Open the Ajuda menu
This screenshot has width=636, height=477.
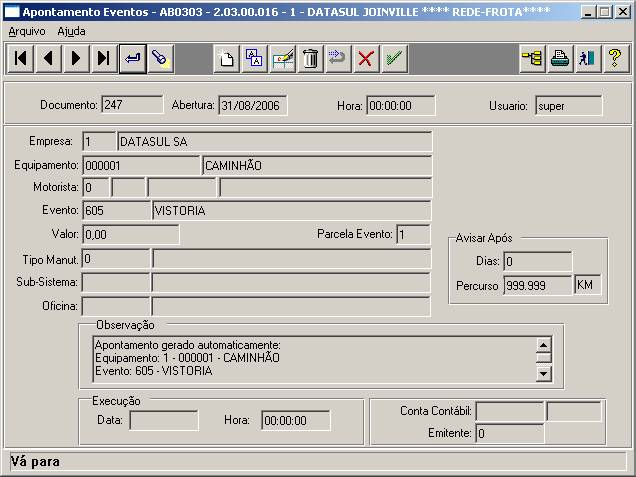pyautogui.click(x=71, y=31)
